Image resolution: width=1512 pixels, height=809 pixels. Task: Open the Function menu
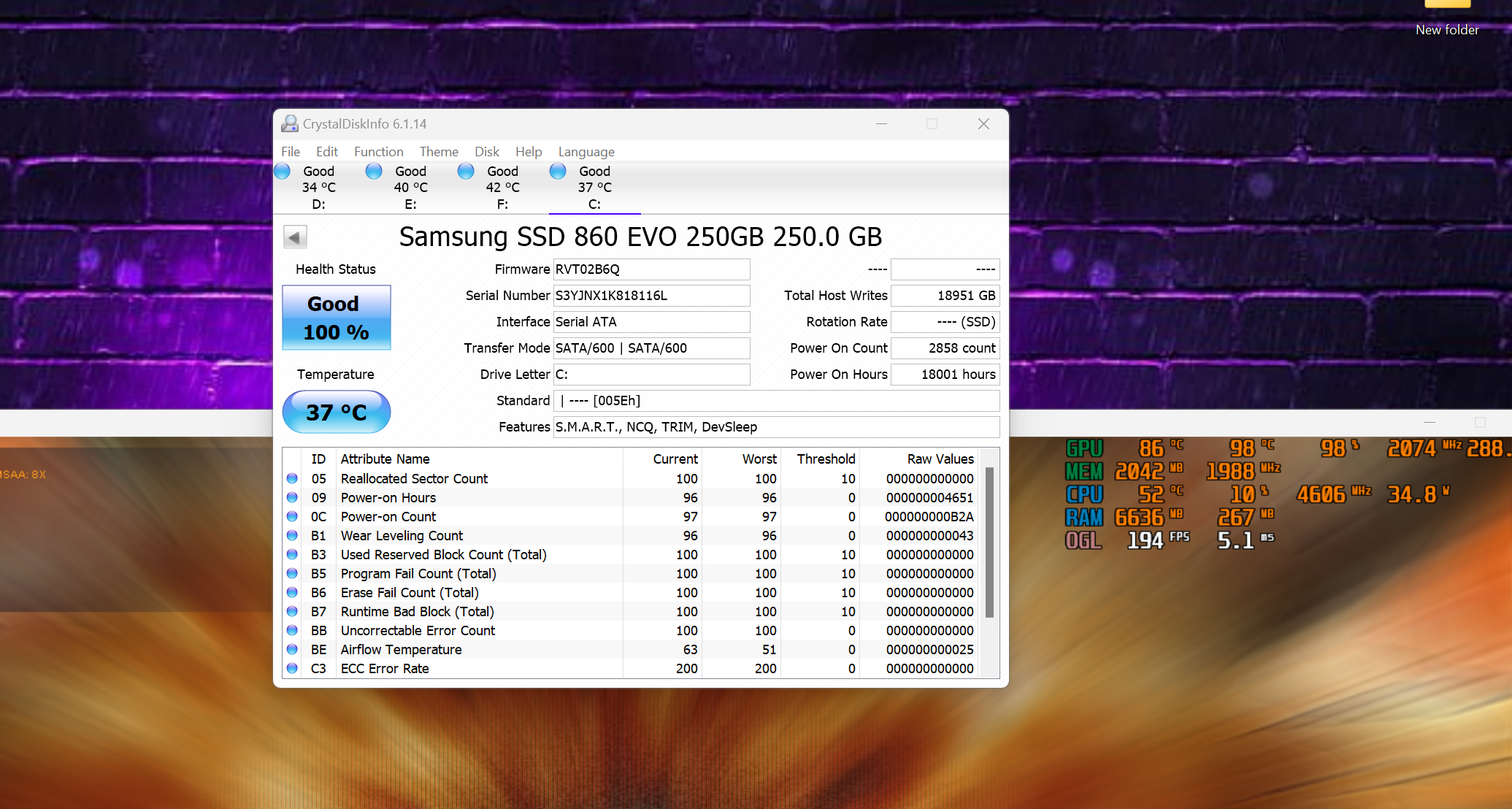click(378, 152)
